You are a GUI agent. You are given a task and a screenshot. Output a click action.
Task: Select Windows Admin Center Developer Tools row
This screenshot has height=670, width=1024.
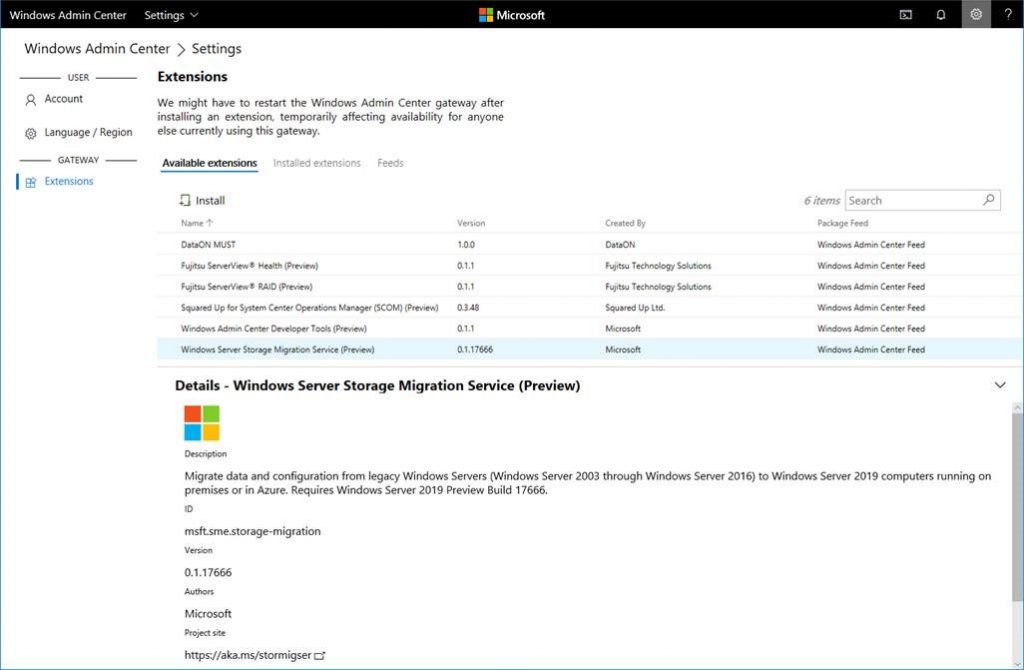click(x=590, y=328)
